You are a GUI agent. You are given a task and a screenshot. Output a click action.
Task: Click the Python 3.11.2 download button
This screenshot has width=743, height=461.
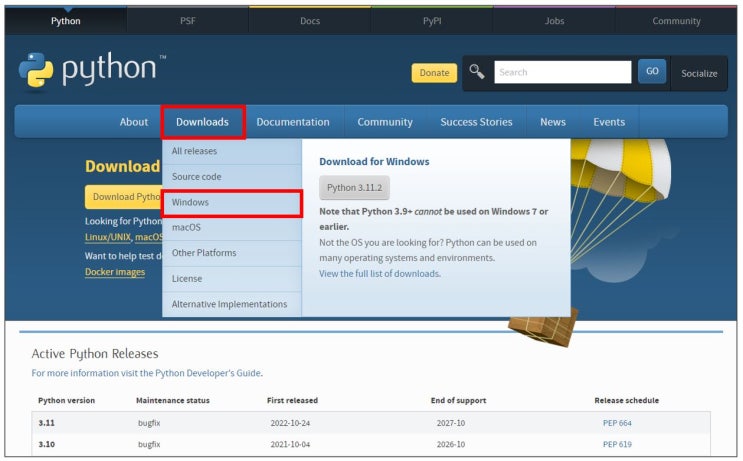point(354,188)
